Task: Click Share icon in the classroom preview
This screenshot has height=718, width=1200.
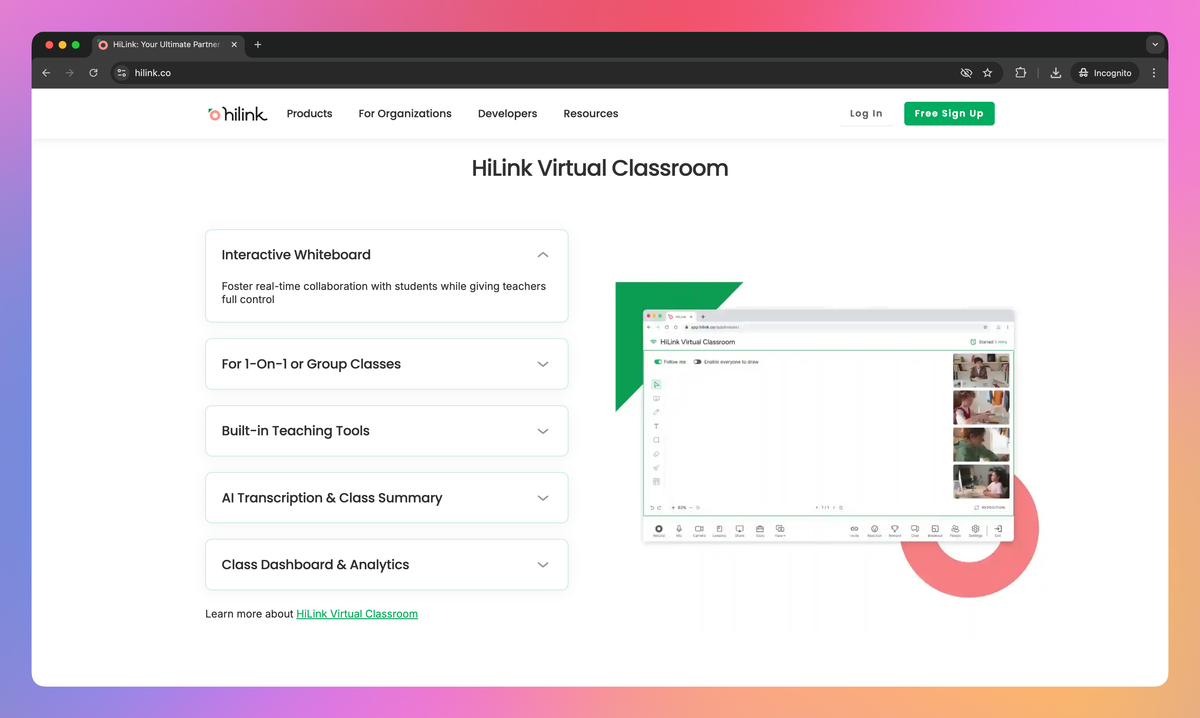Action: coord(740,530)
